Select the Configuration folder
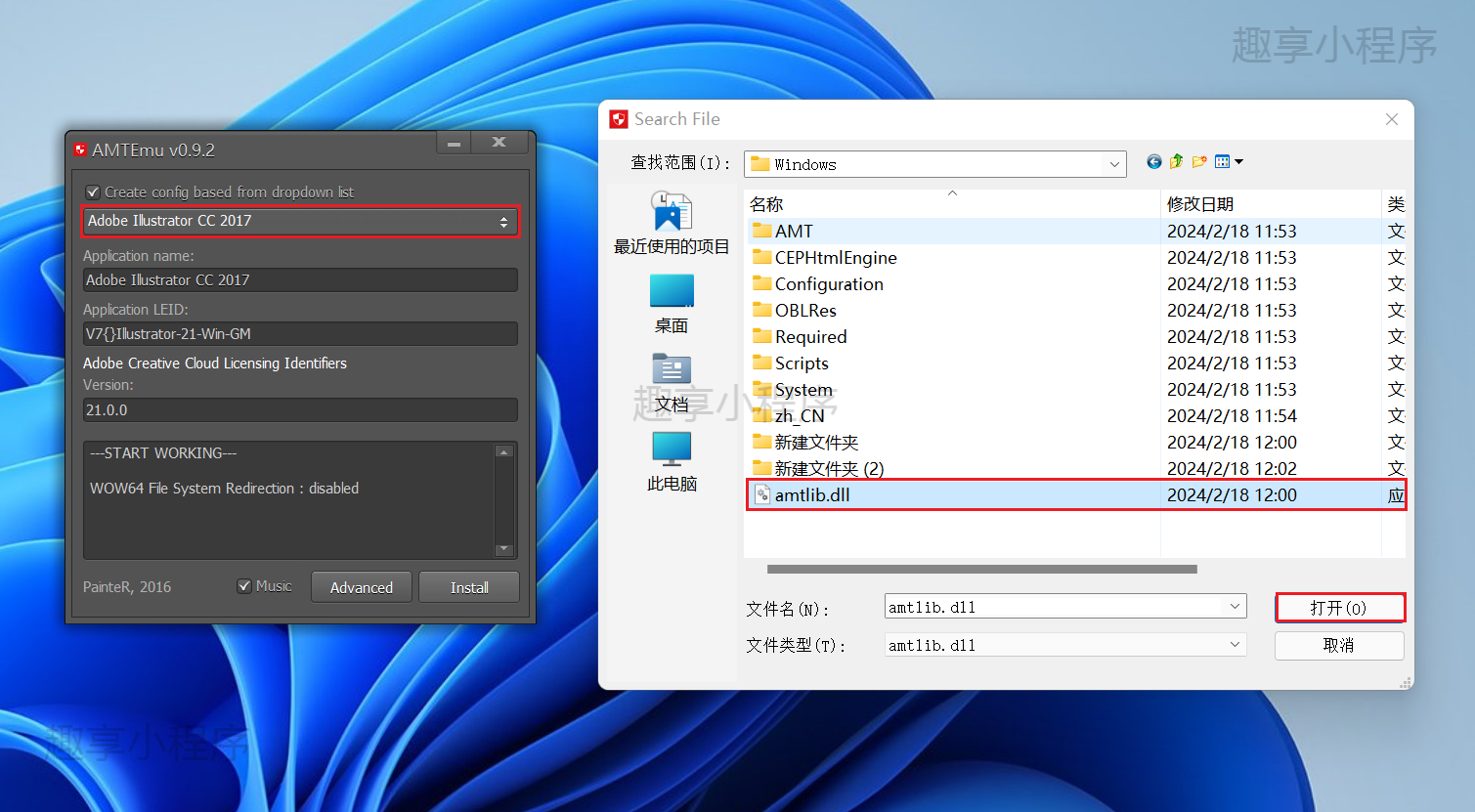1475x812 pixels. tap(817, 284)
